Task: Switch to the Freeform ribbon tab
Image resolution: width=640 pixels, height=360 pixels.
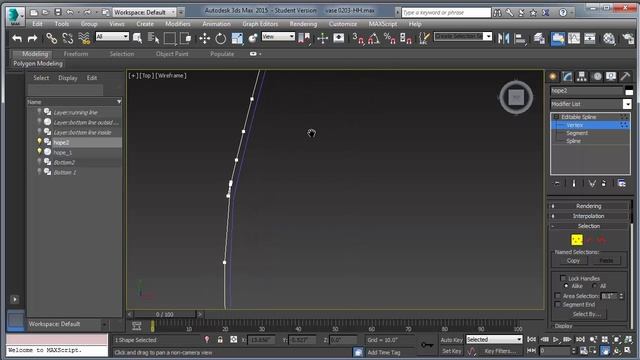Action: pyautogui.click(x=76, y=54)
